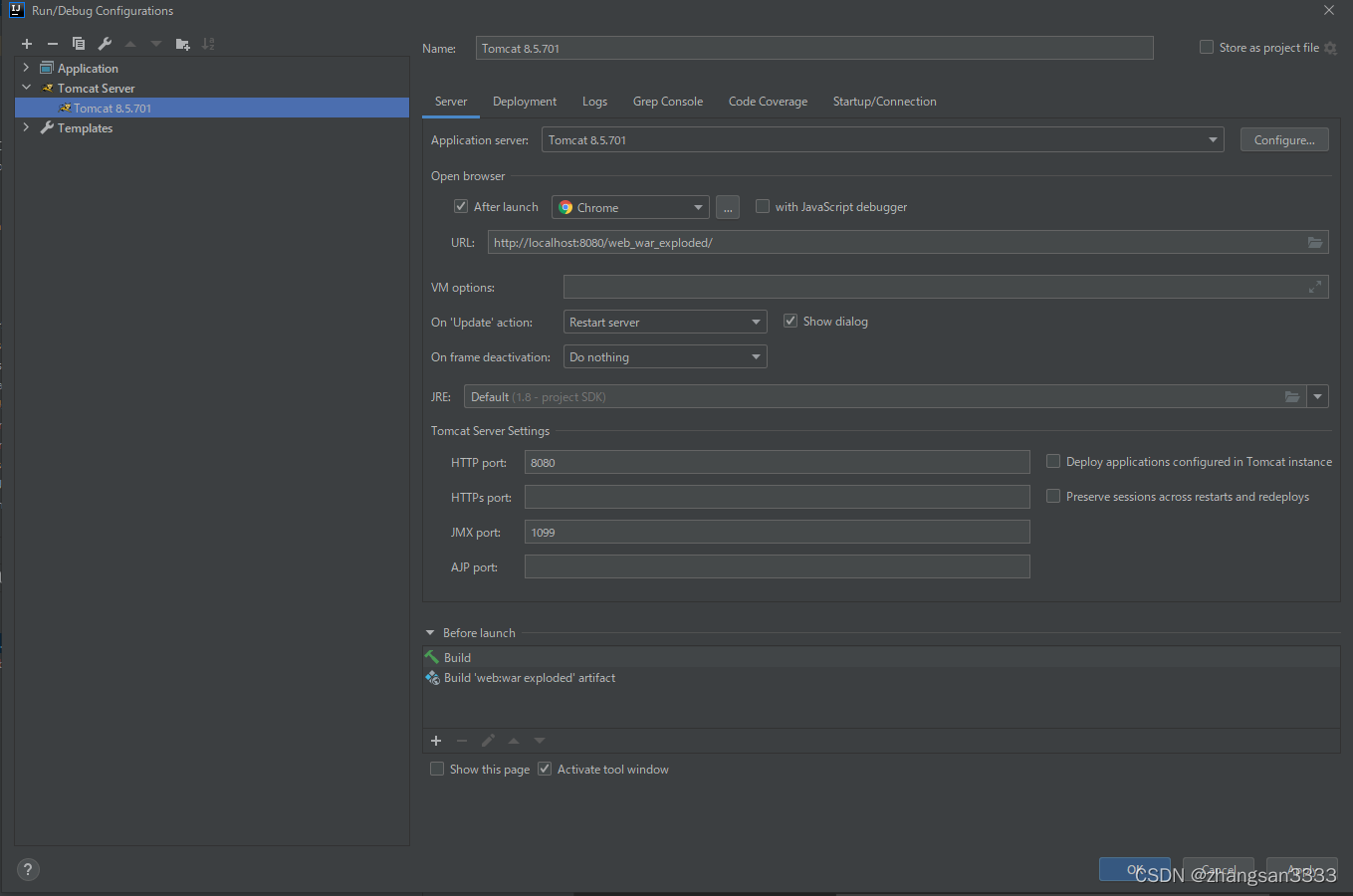Browse for JRE folder icon
This screenshot has height=896, width=1353.
tap(1292, 396)
